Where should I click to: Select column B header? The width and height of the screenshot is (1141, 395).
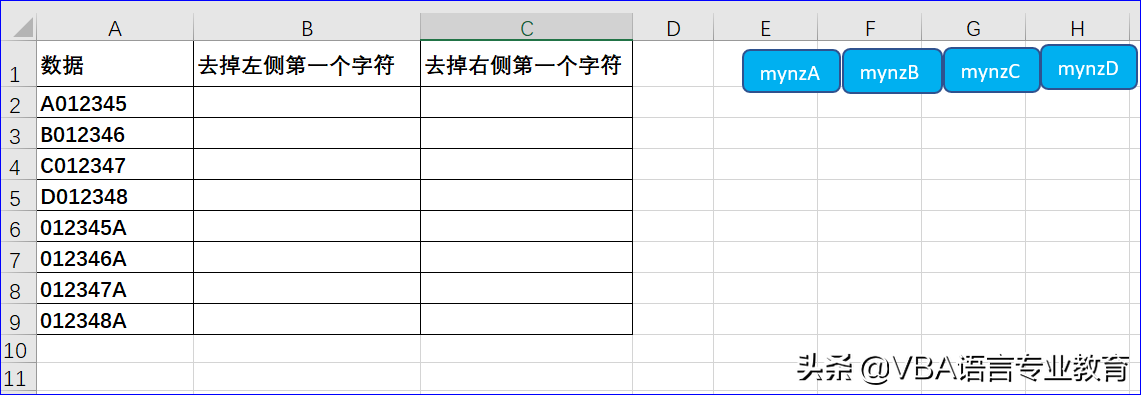tap(307, 28)
